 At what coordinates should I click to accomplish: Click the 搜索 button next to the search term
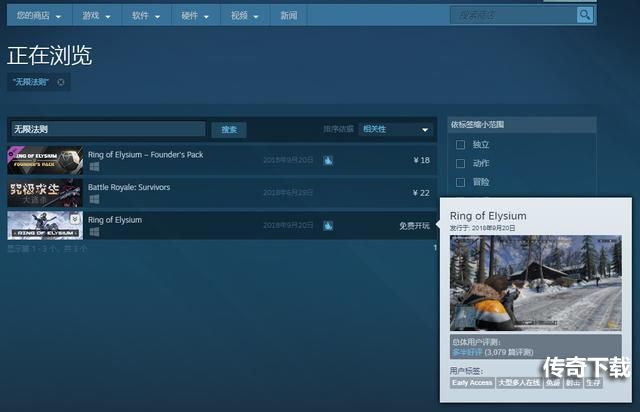229,129
